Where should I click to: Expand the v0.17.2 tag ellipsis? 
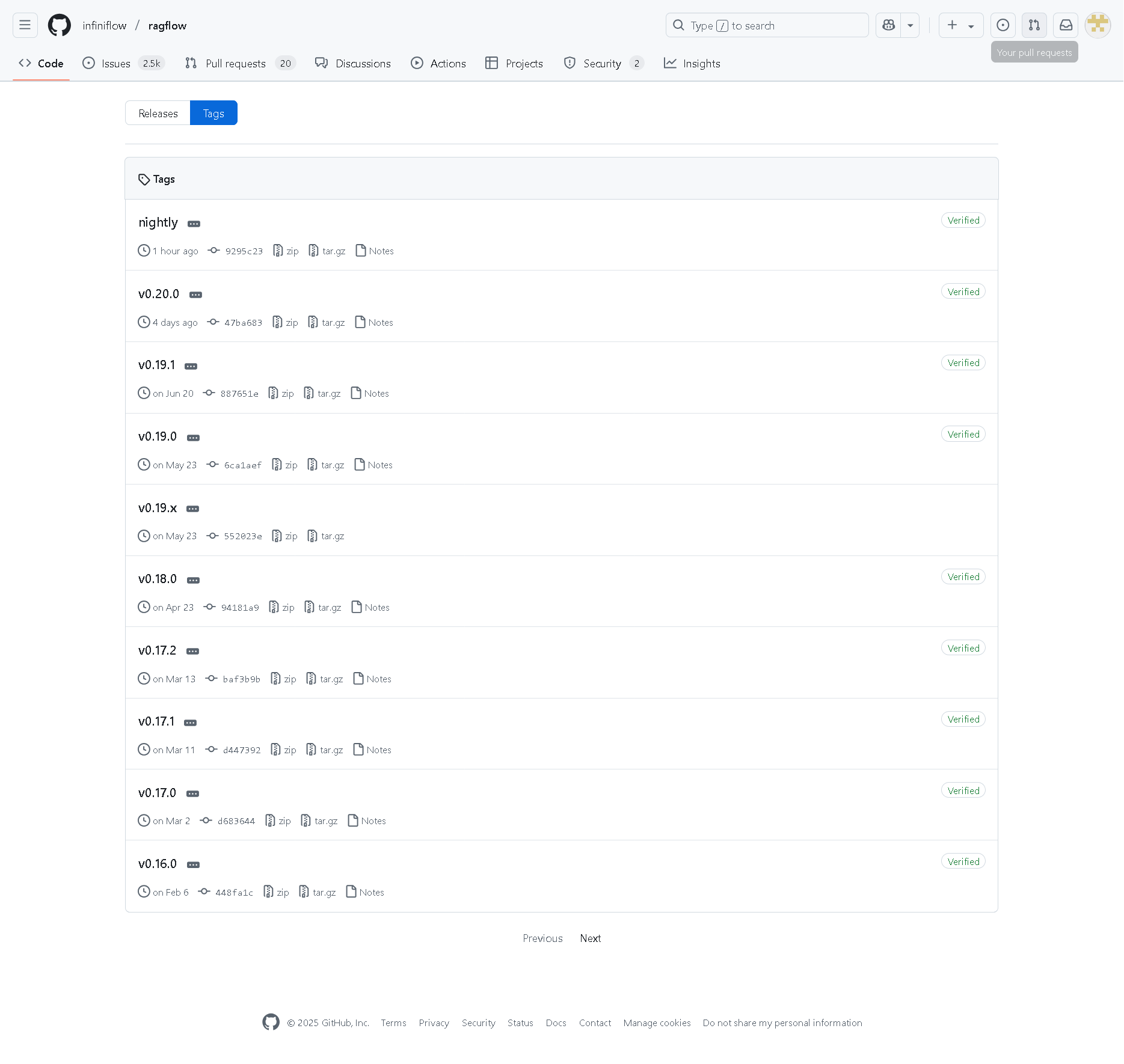click(192, 651)
